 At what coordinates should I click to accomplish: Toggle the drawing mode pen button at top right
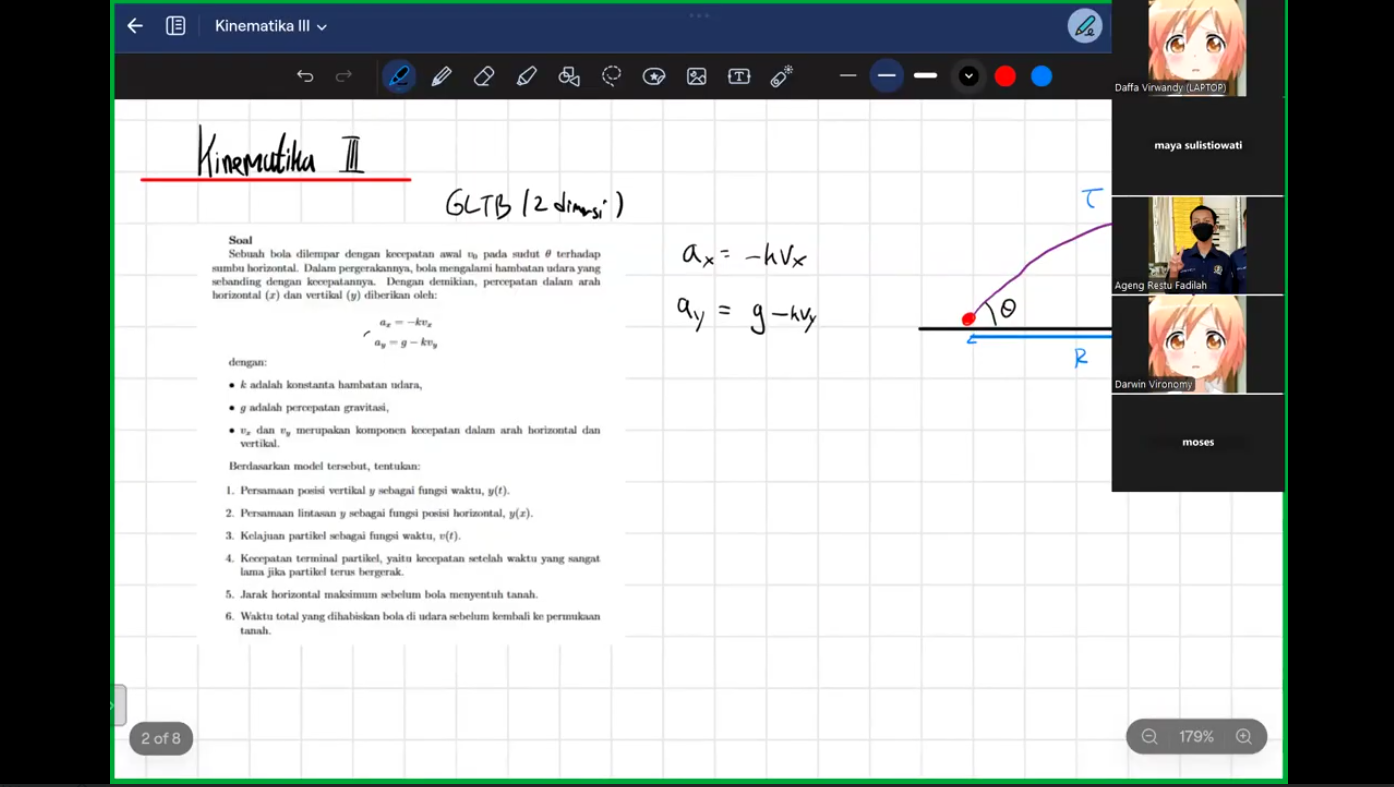point(1085,26)
